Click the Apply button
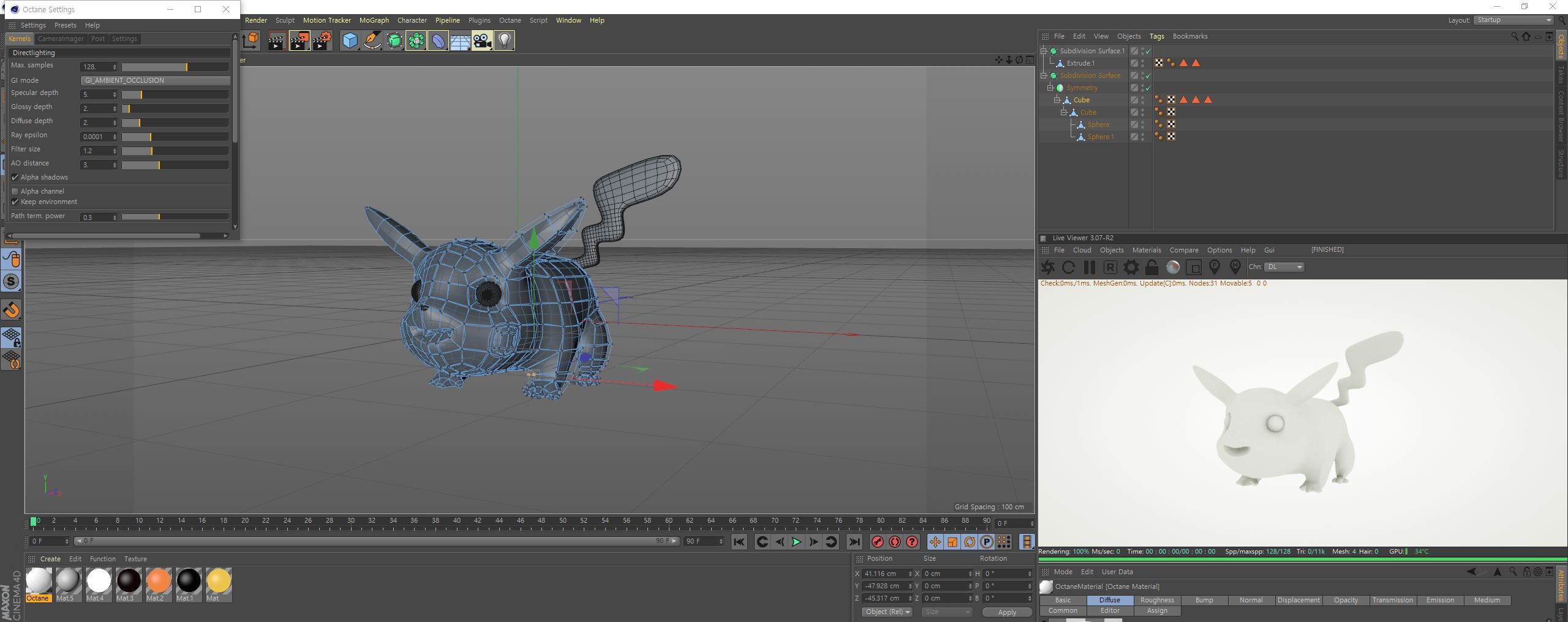 tap(1006, 612)
